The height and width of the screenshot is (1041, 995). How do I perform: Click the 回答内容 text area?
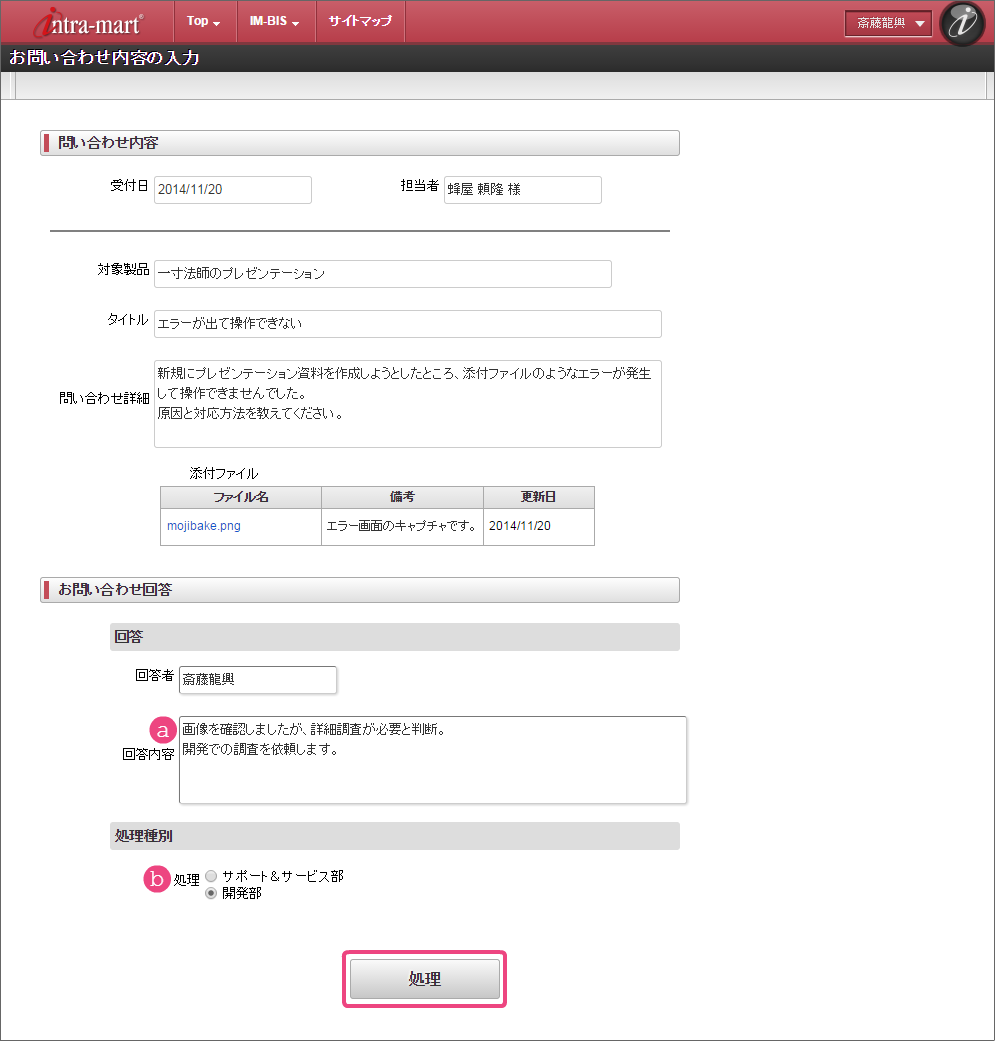[433, 760]
